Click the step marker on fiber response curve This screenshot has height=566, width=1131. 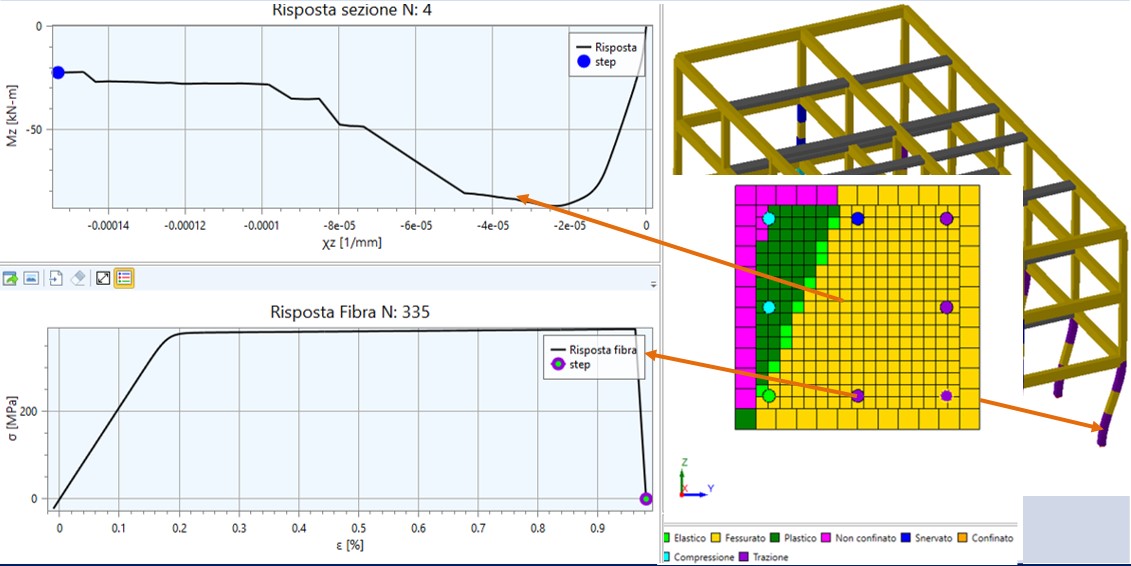click(646, 498)
